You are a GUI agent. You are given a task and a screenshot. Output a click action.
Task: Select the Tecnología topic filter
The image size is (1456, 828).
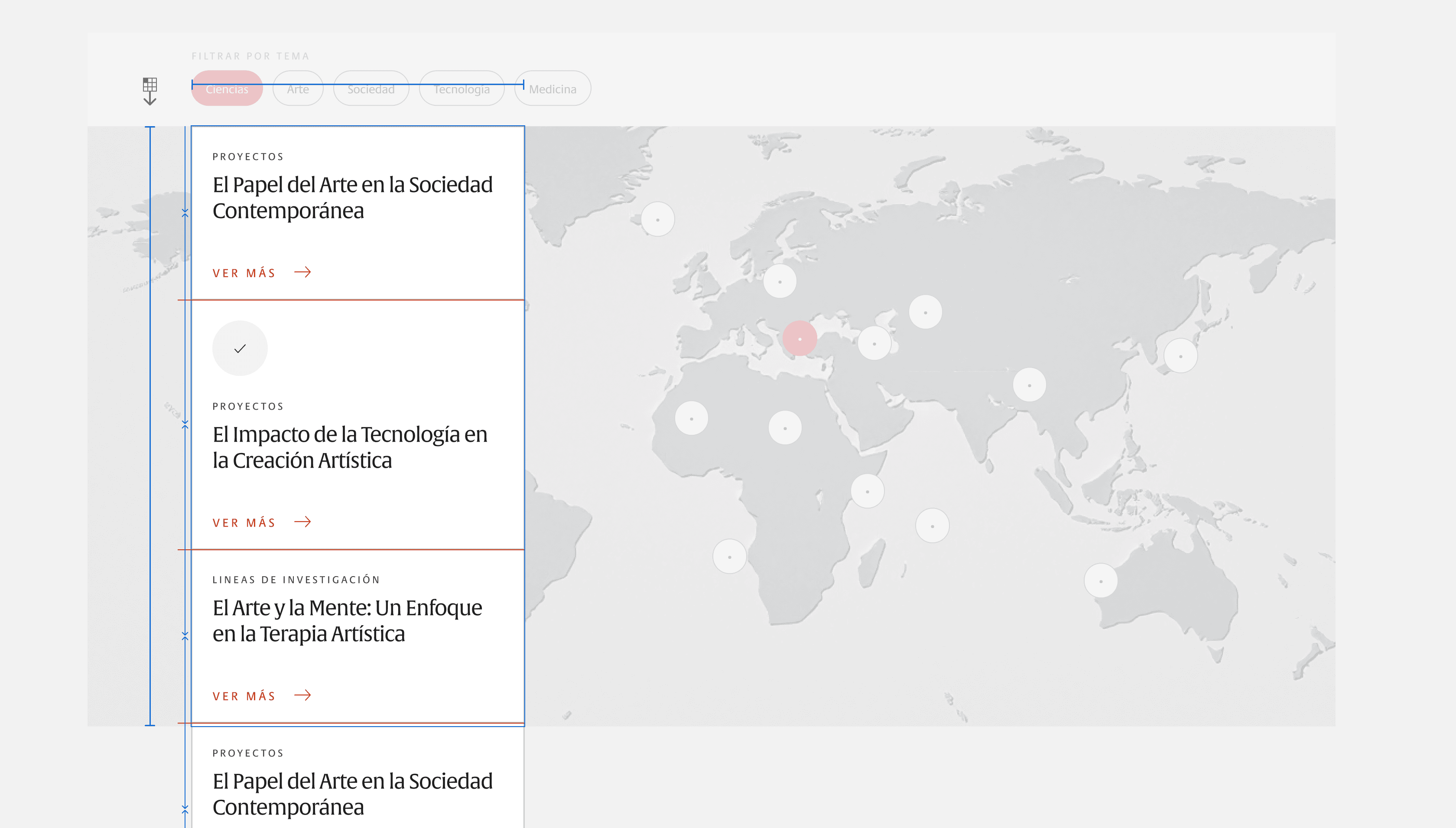pyautogui.click(x=461, y=89)
